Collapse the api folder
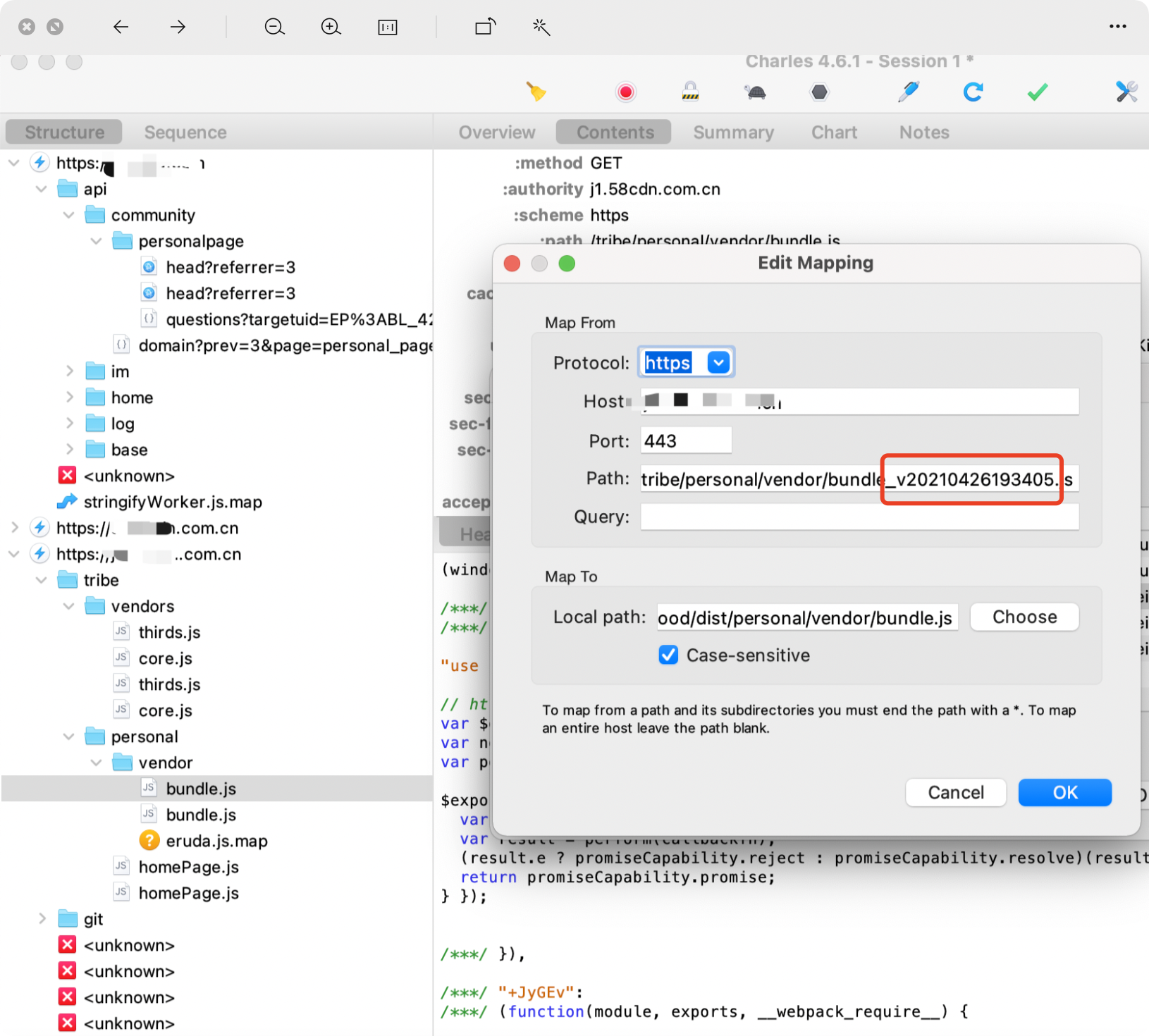The width and height of the screenshot is (1149, 1036). coord(42,189)
